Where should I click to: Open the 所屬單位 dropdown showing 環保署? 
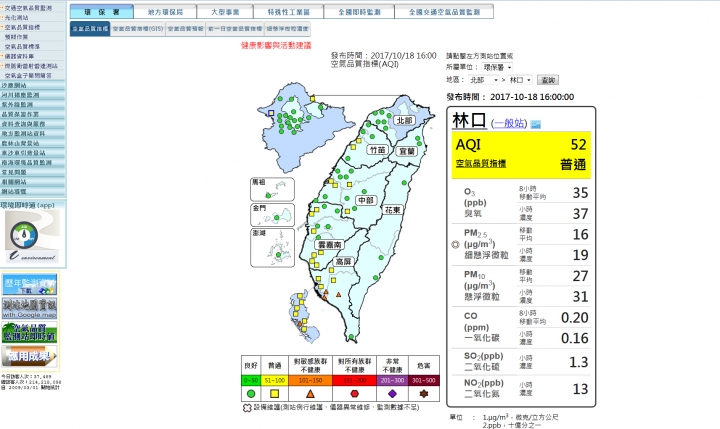[x=497, y=68]
